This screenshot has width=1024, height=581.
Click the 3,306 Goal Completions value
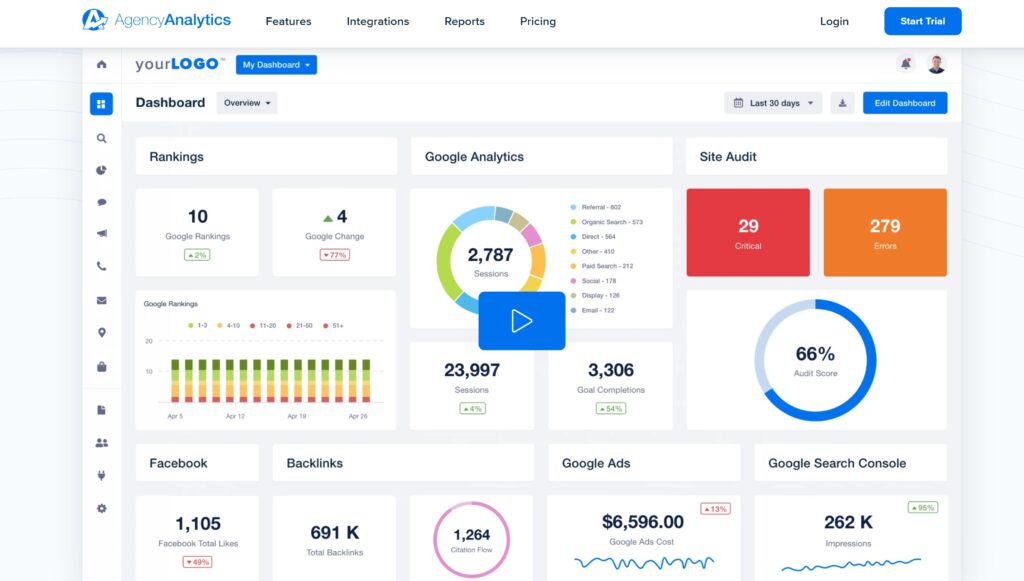(x=611, y=370)
